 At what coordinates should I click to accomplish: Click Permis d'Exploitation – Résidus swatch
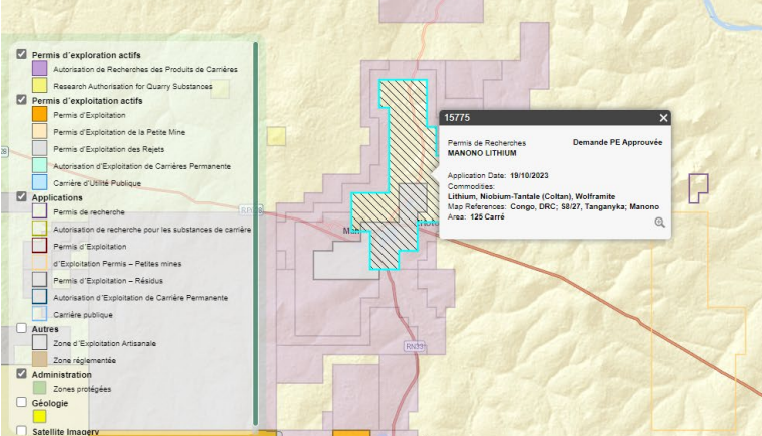39,279
